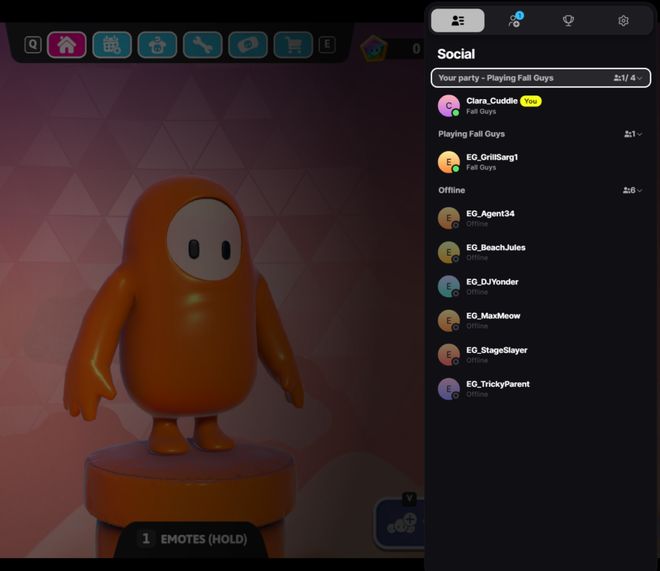Collapse the Offline friends group

(x=639, y=190)
